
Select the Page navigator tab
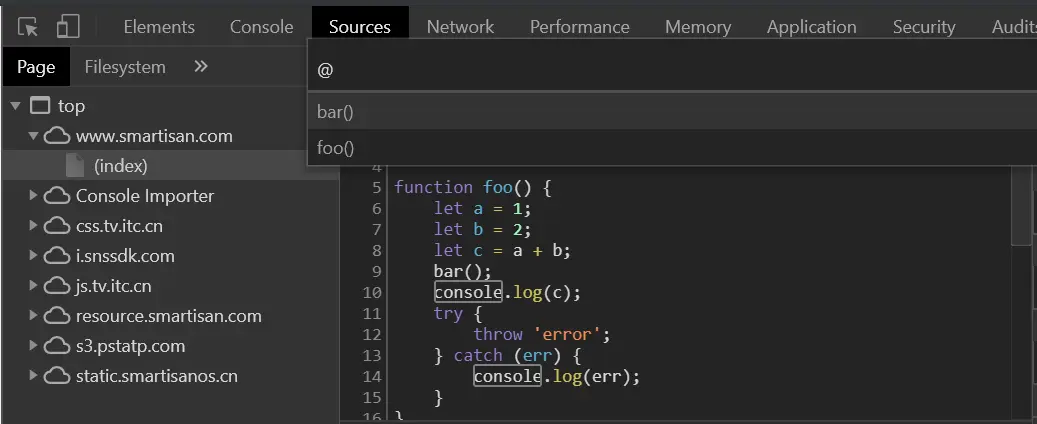coord(36,67)
